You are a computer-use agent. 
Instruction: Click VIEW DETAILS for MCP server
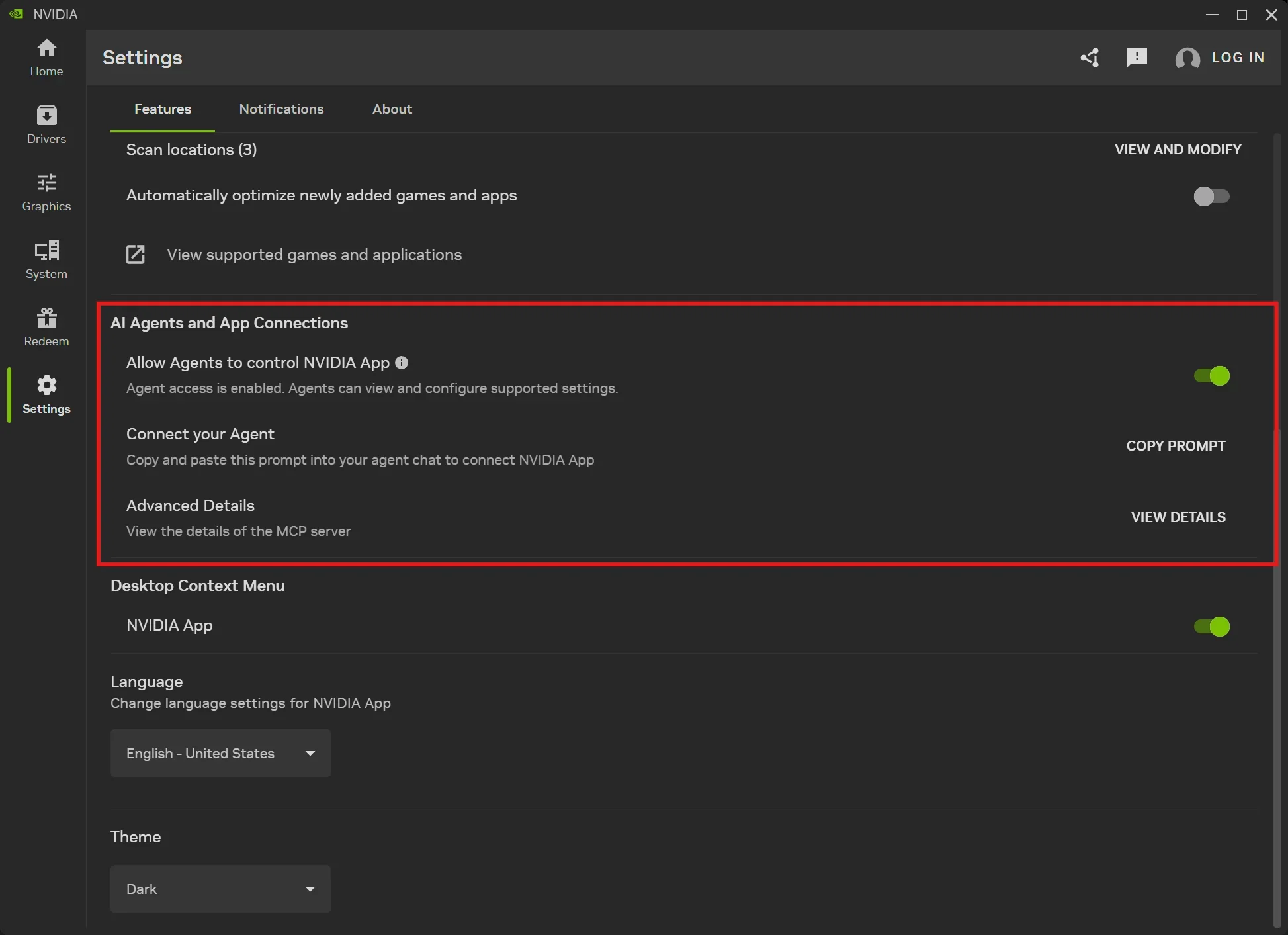pyautogui.click(x=1178, y=517)
